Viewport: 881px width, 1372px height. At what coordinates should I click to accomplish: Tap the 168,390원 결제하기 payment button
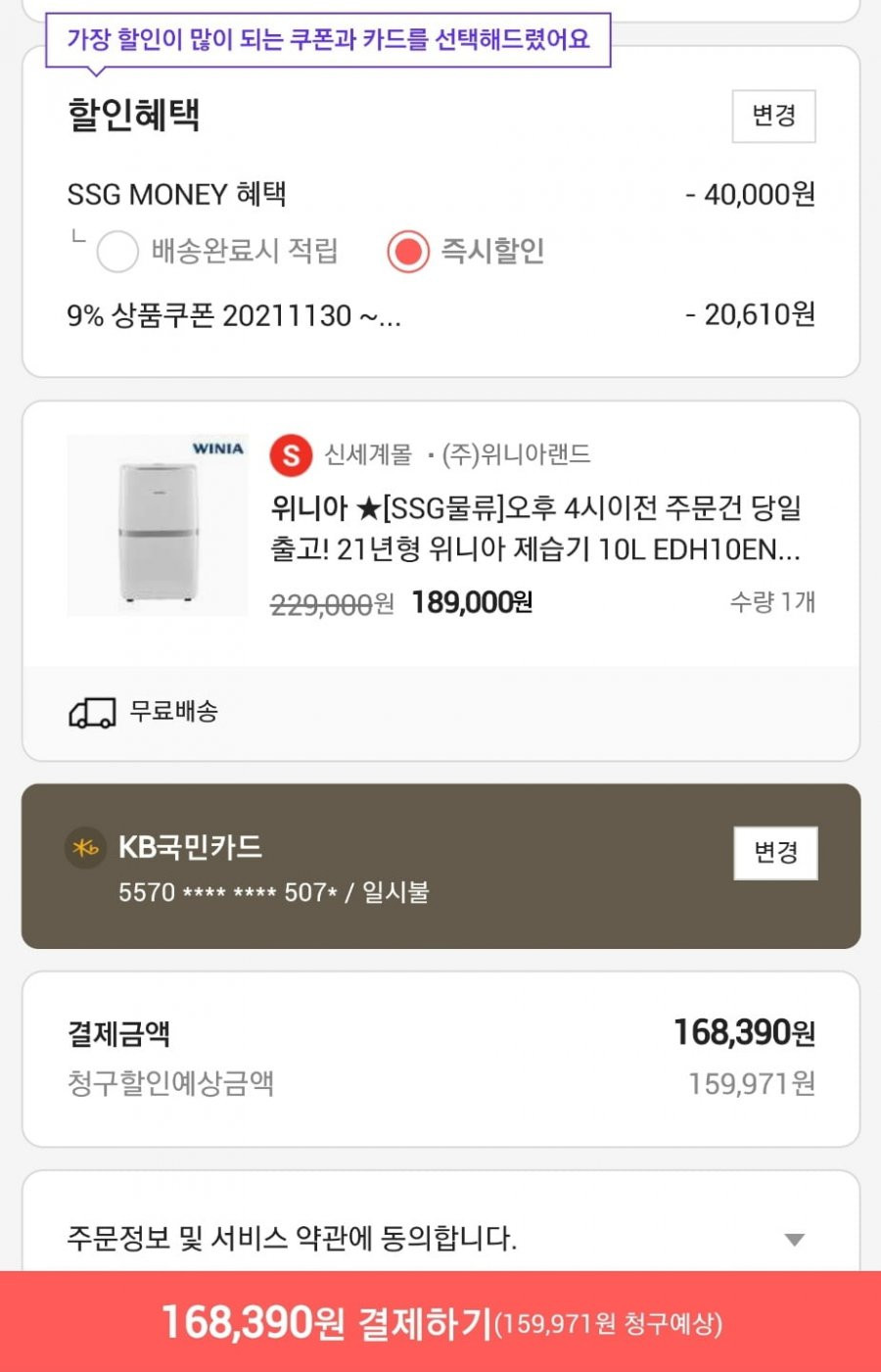[440, 1322]
